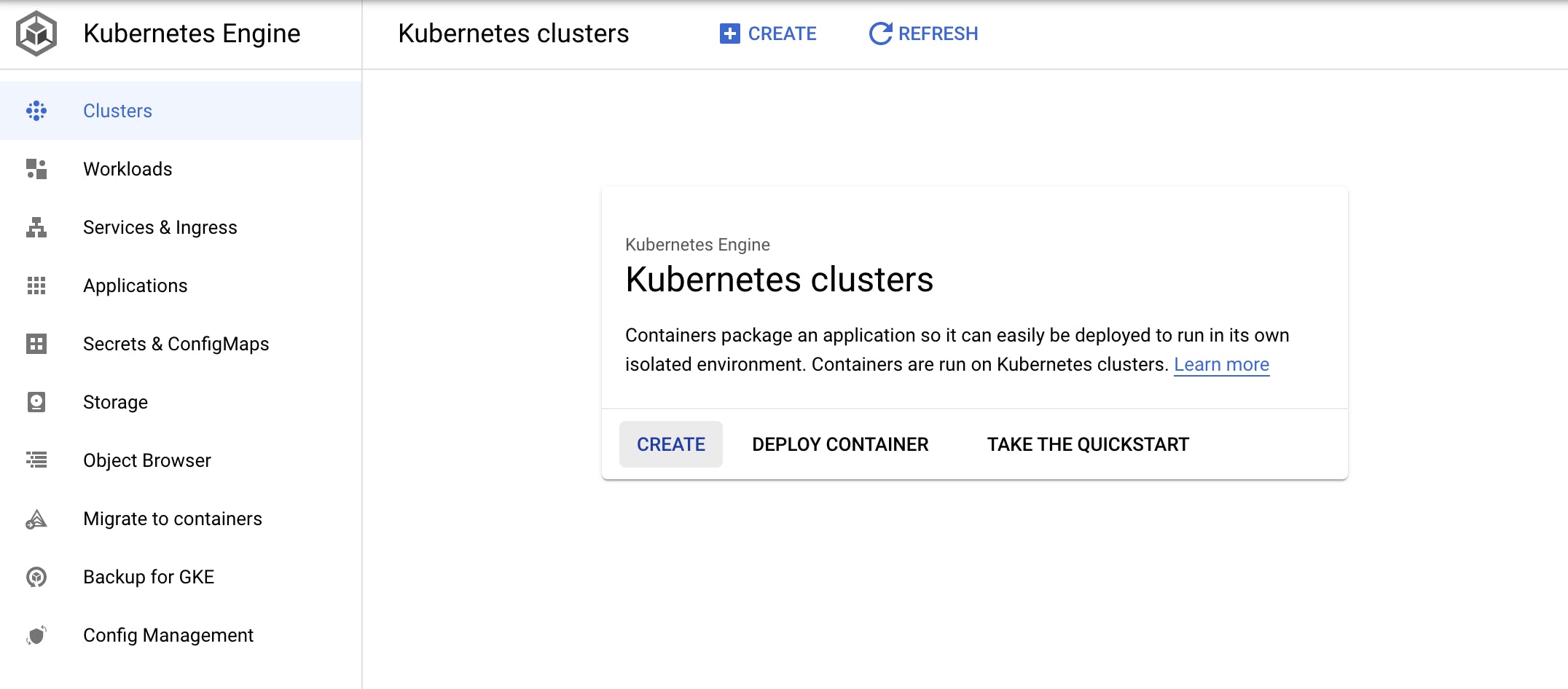Click the Applications grid icon
This screenshot has height=689, width=1568.
click(x=36, y=286)
